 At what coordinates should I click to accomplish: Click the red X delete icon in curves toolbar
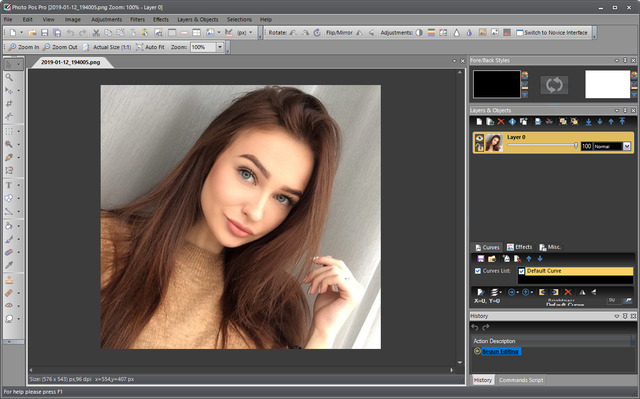click(568, 292)
